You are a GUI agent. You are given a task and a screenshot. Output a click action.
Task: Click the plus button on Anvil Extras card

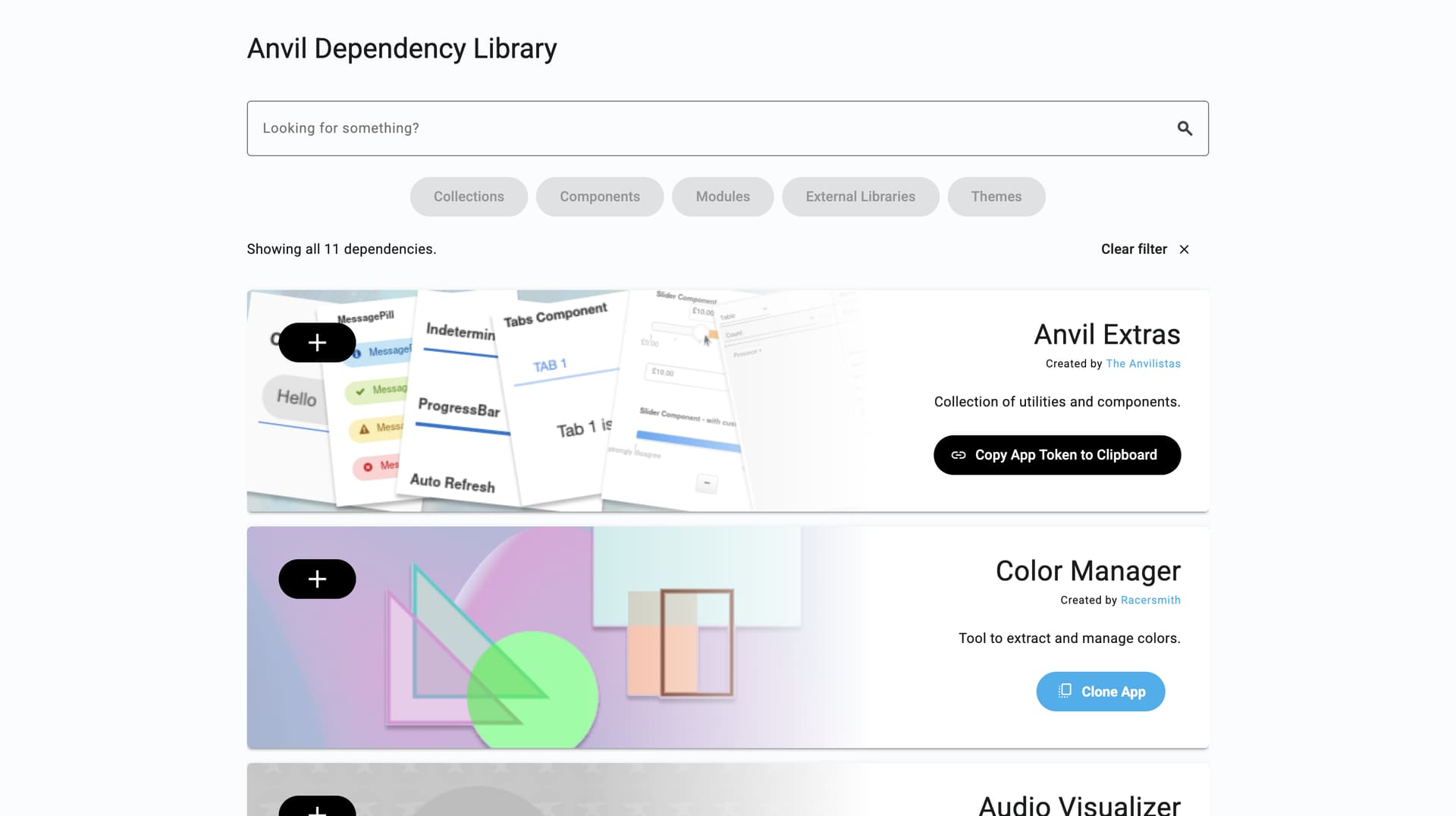tap(317, 343)
